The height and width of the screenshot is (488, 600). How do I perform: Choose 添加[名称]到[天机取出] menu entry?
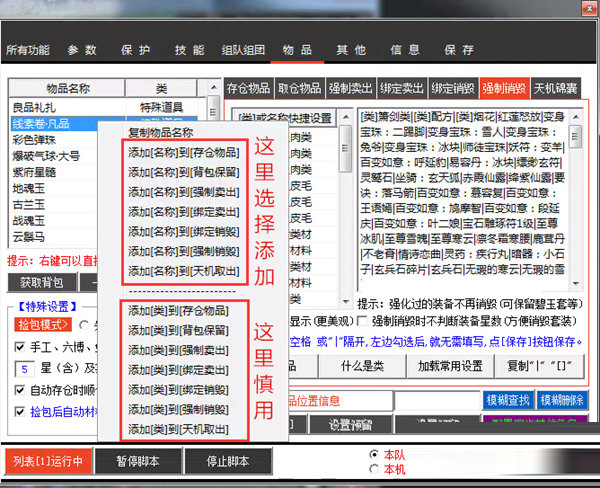(x=184, y=271)
